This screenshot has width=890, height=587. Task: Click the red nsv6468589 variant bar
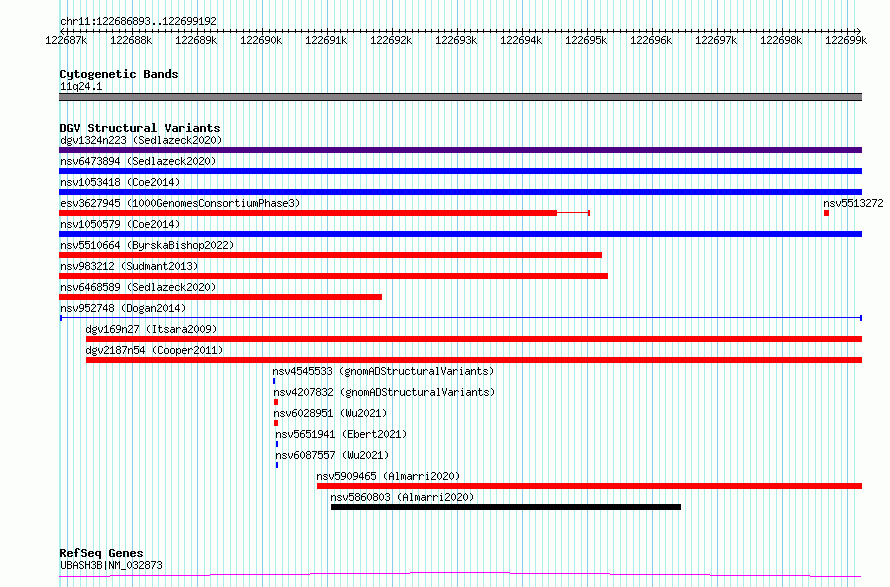[x=220, y=297]
